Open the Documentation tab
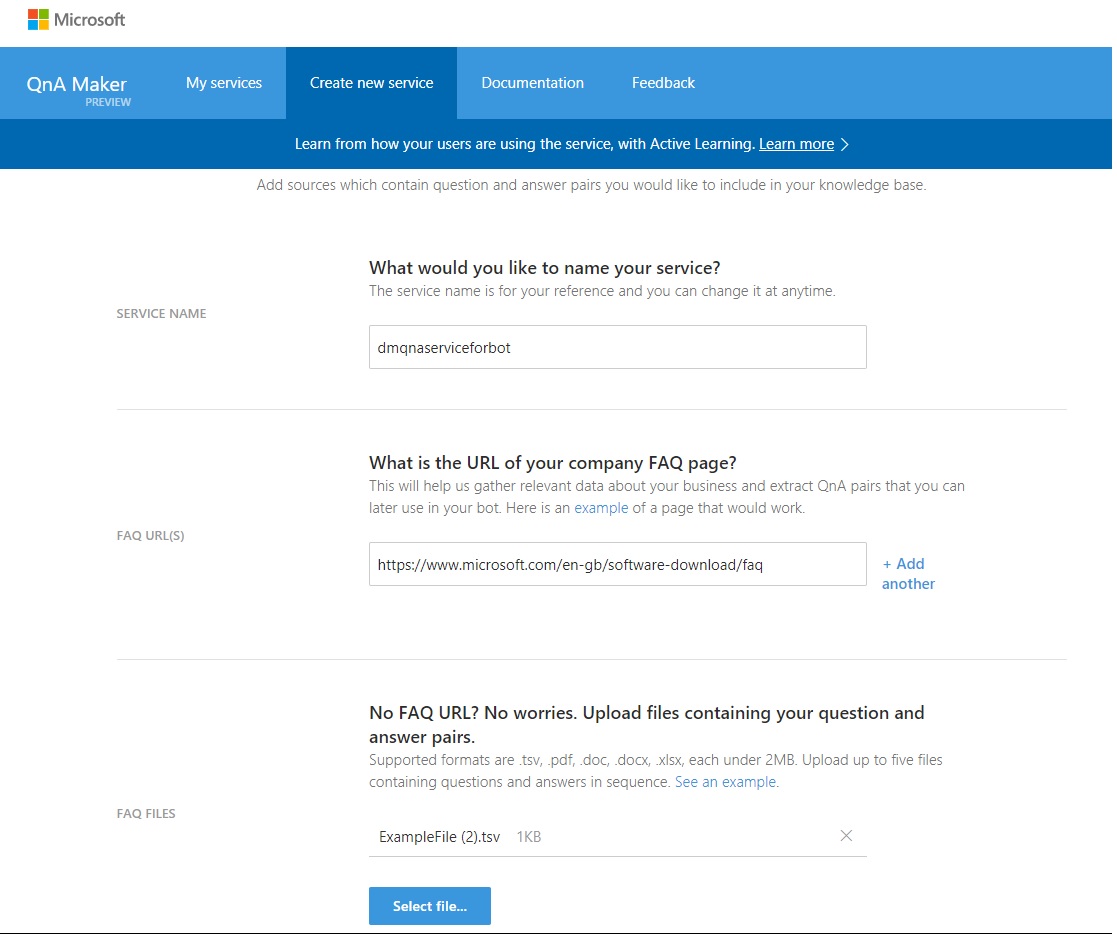Image resolution: width=1117 pixels, height=934 pixels. [532, 83]
